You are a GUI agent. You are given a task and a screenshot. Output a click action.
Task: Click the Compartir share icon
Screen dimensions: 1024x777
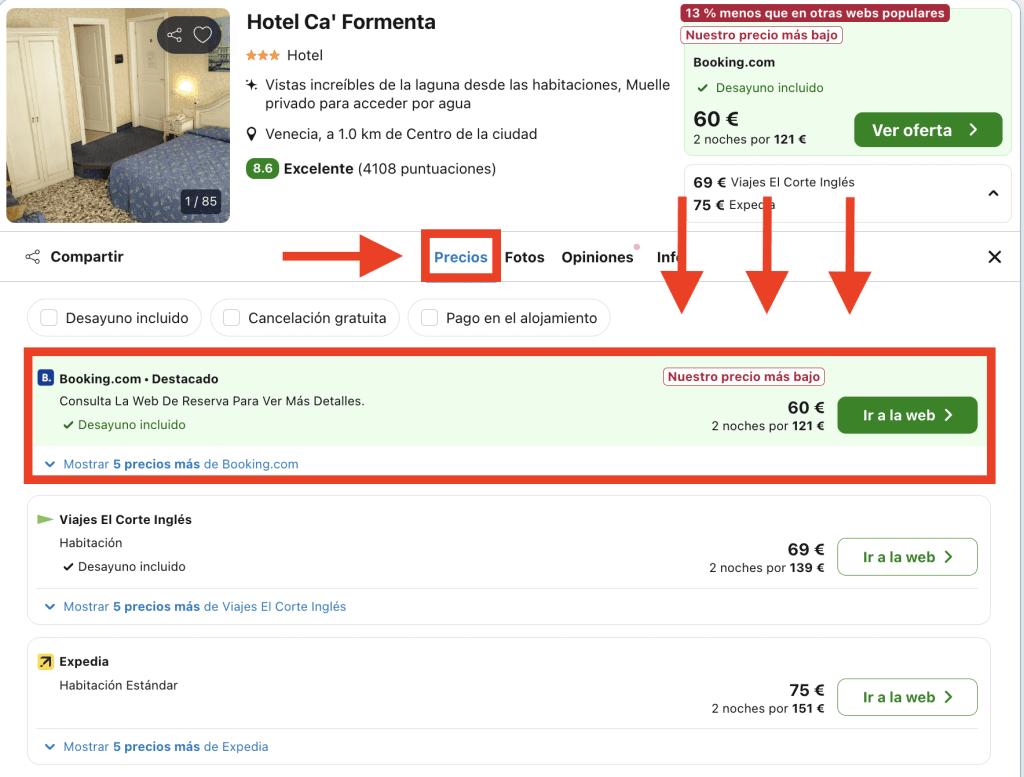pos(33,257)
